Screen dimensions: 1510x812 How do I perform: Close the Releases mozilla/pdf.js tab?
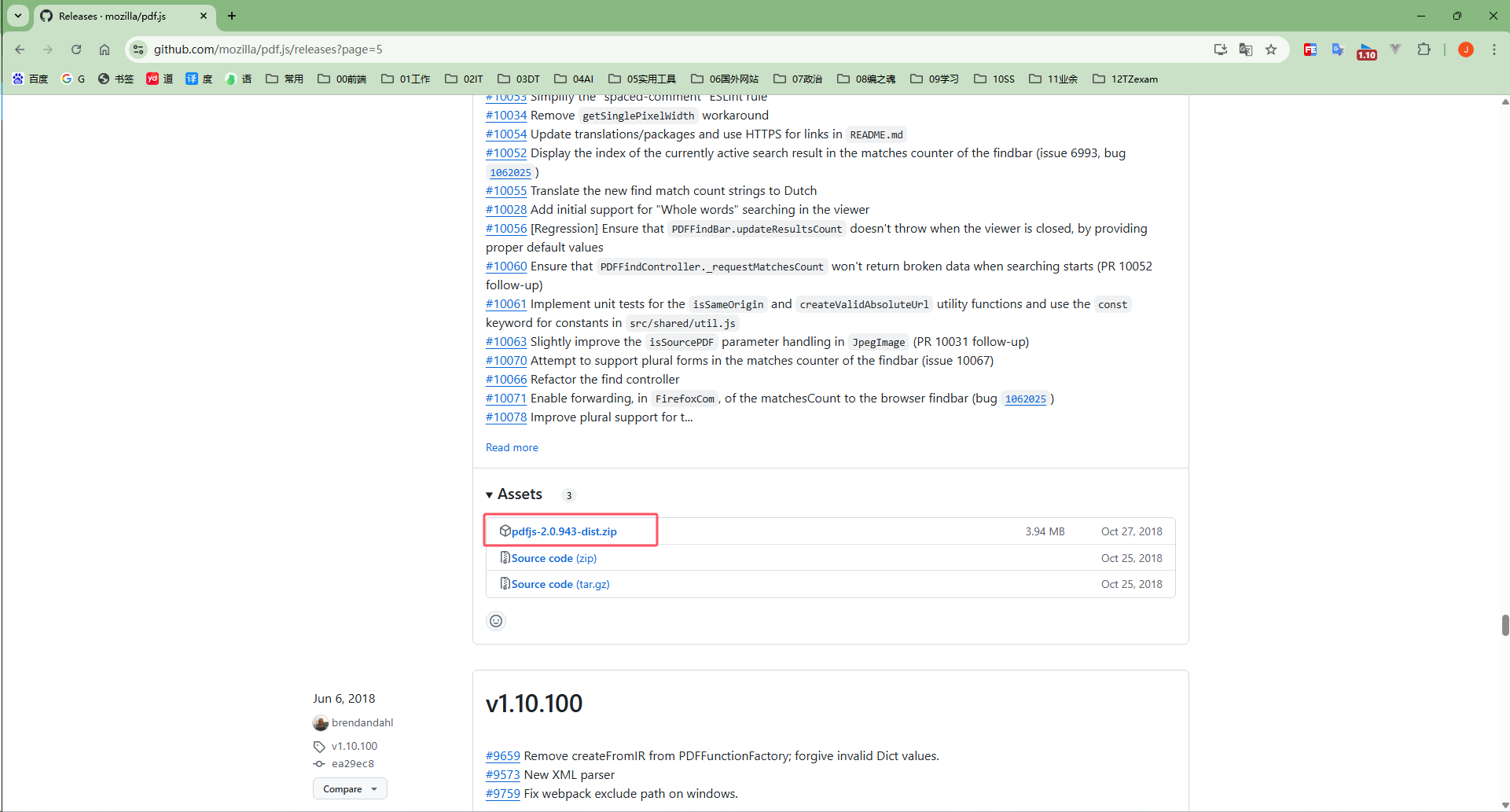pos(204,16)
